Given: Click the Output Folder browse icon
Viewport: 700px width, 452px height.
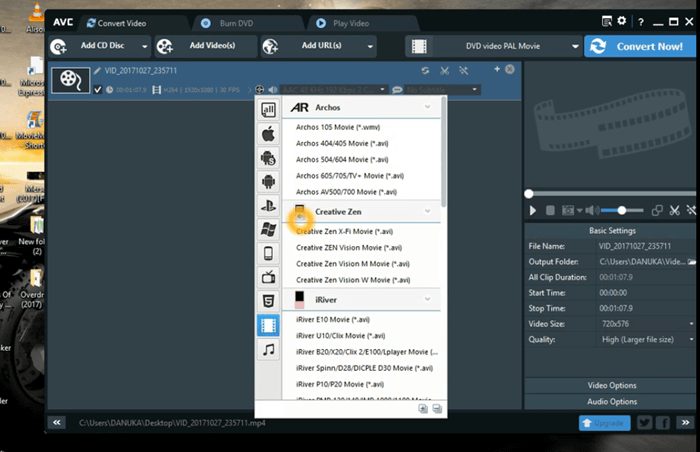Looking at the screenshot, I should pos(692,262).
